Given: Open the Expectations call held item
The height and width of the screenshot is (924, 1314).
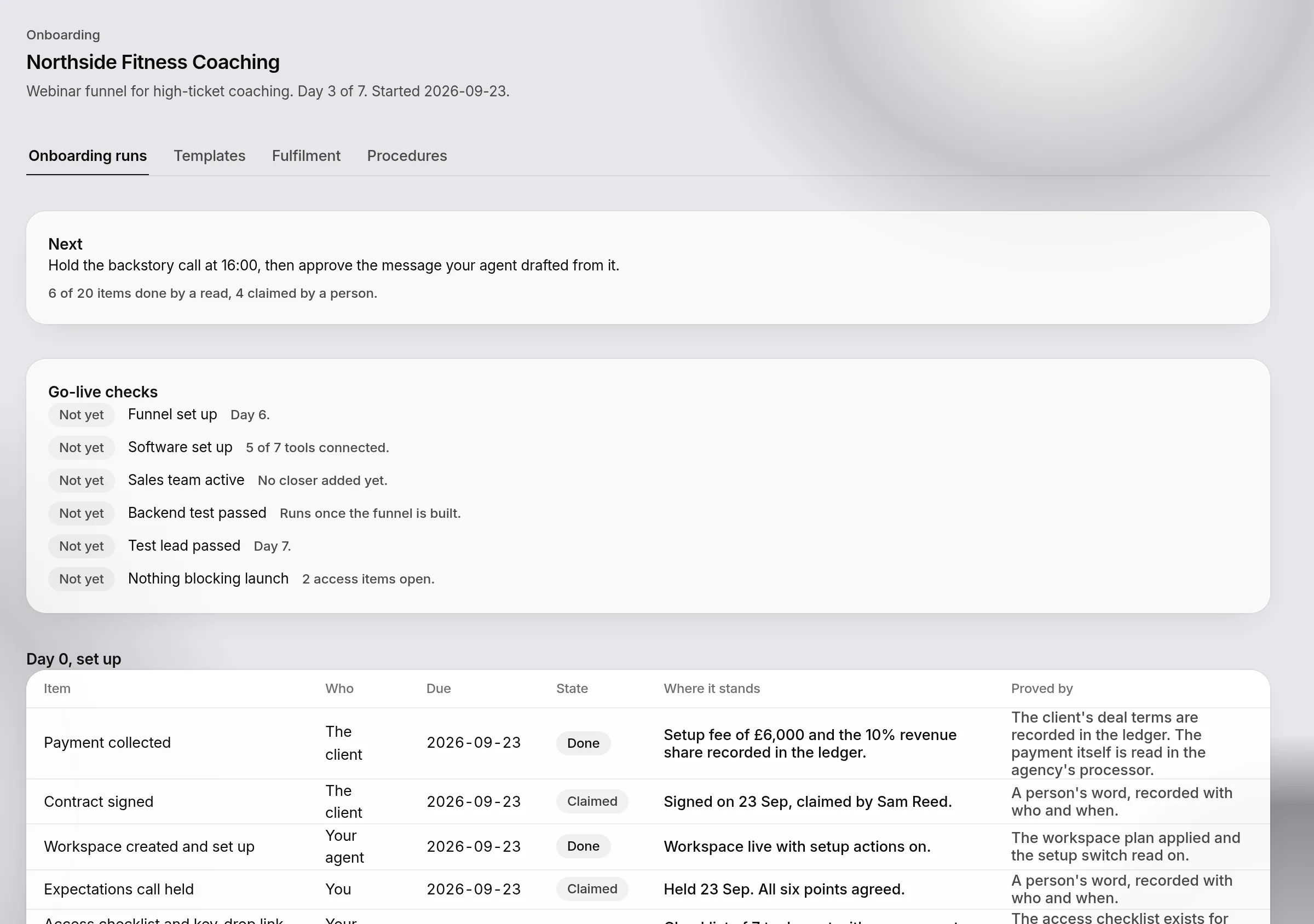Looking at the screenshot, I should point(118,890).
